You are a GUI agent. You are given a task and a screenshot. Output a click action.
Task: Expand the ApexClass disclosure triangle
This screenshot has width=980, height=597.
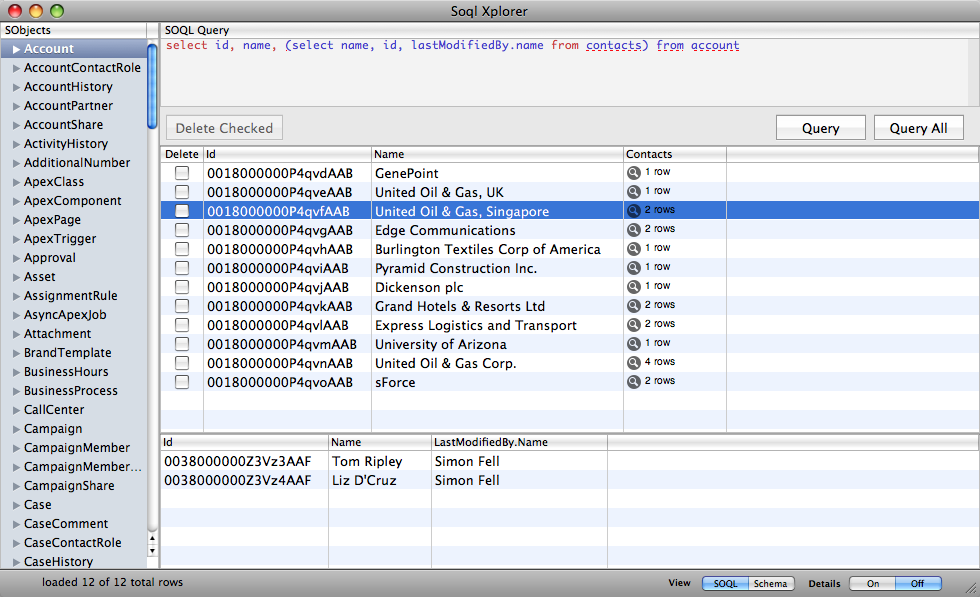point(17,182)
